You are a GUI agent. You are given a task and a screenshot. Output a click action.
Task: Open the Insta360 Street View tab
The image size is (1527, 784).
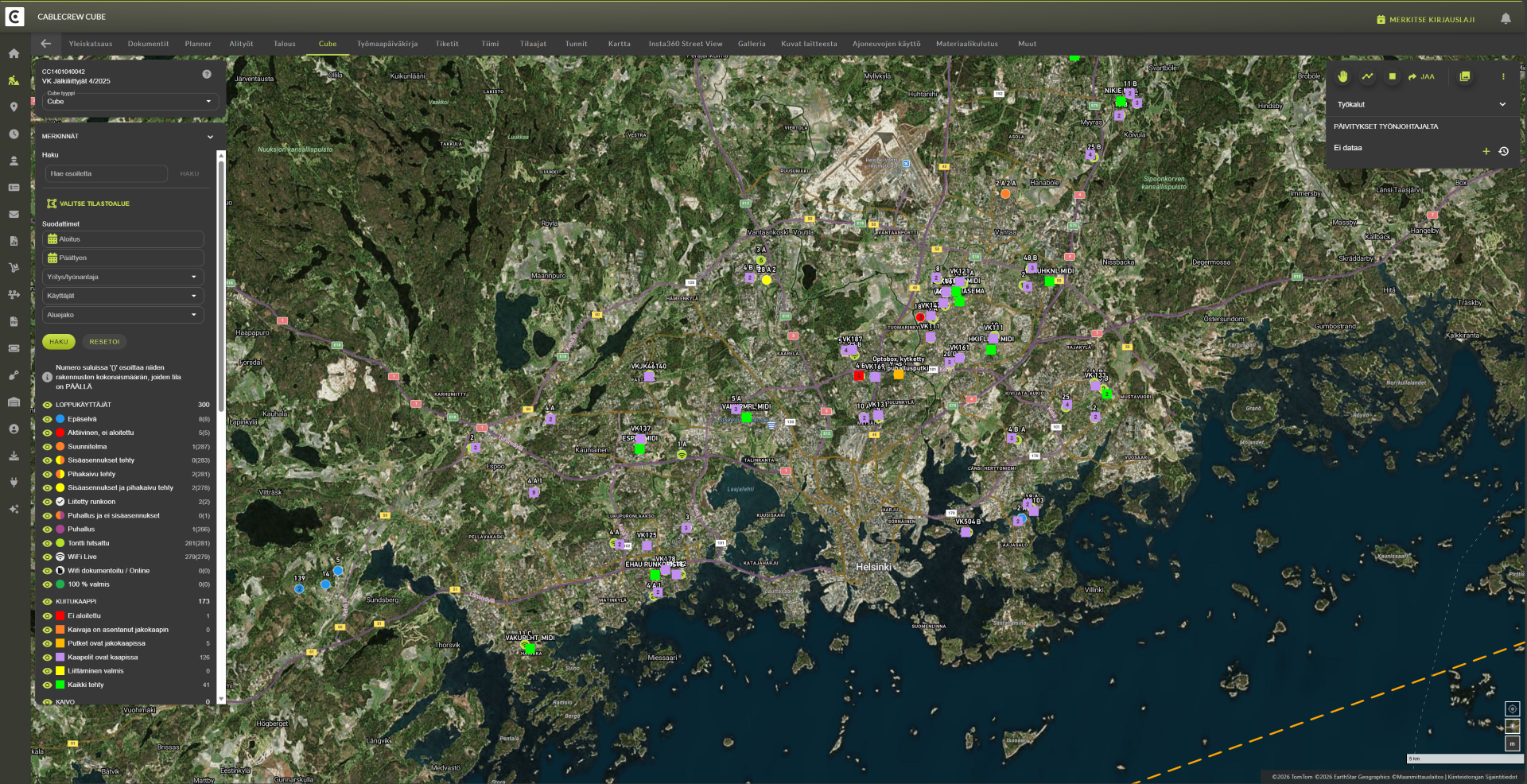(685, 44)
